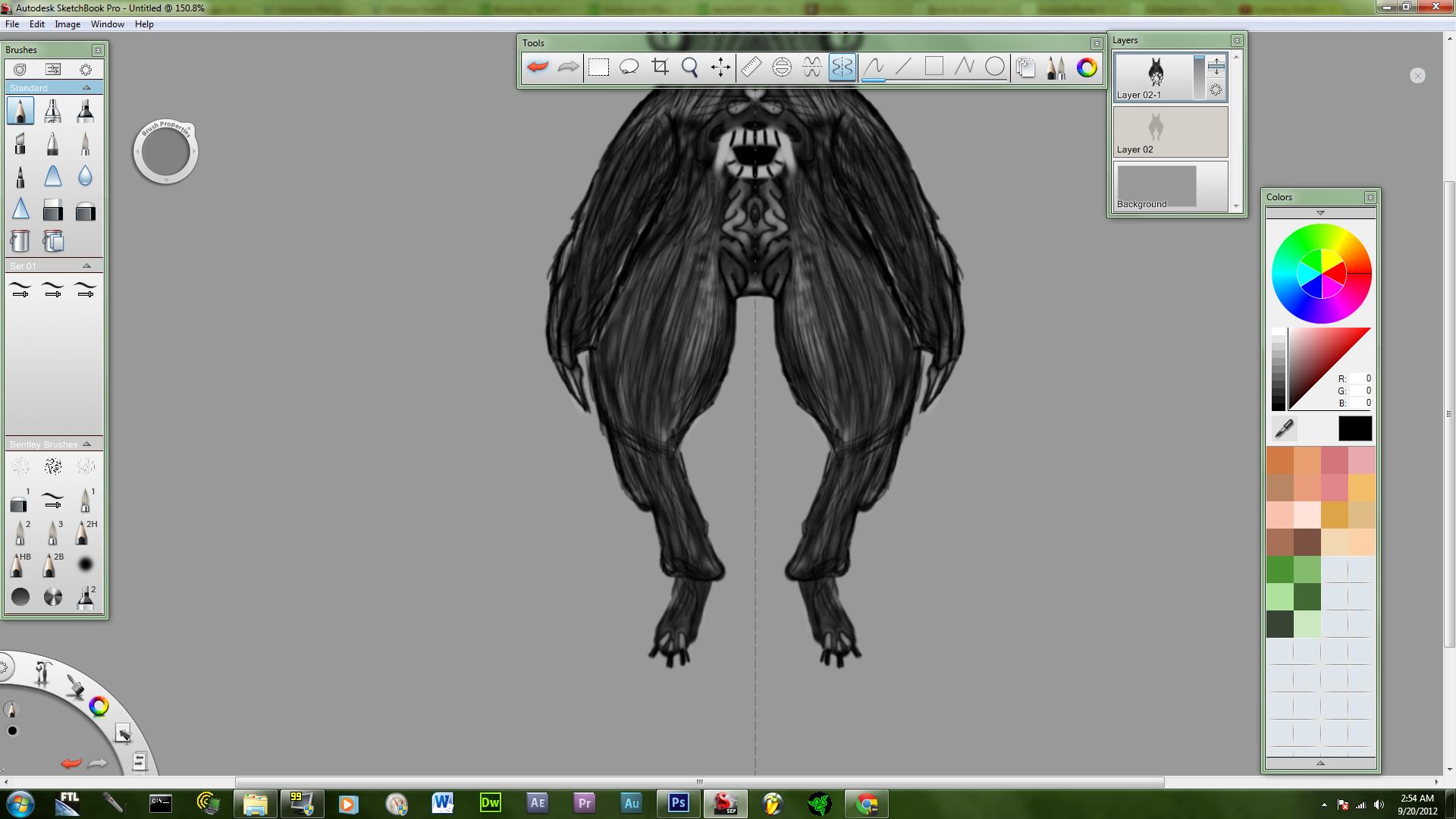This screenshot has width=1456, height=819.
Task: Toggle Brush palette window icon
Action: tap(1056, 67)
